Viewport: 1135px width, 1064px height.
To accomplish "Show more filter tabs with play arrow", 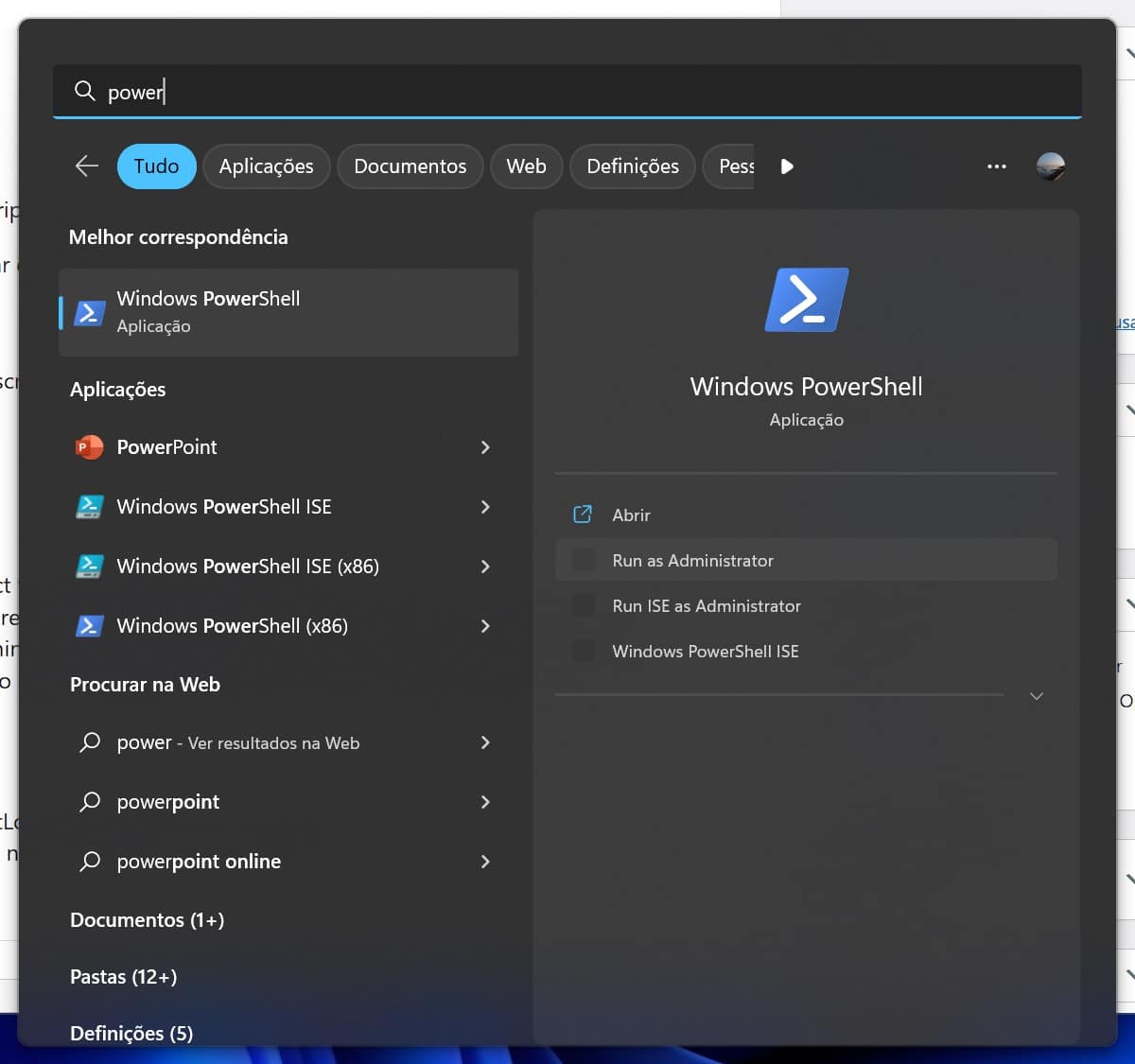I will click(x=787, y=166).
